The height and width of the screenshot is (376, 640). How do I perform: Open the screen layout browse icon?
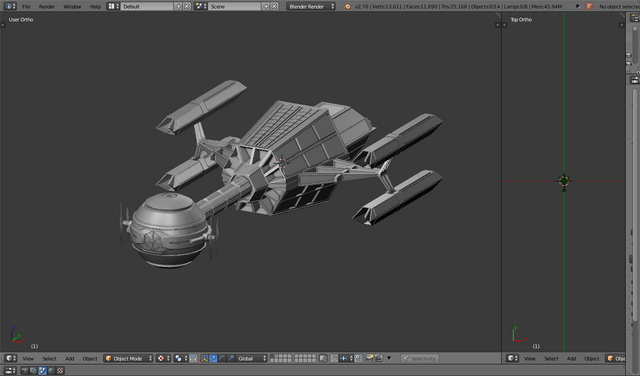[x=113, y=6]
